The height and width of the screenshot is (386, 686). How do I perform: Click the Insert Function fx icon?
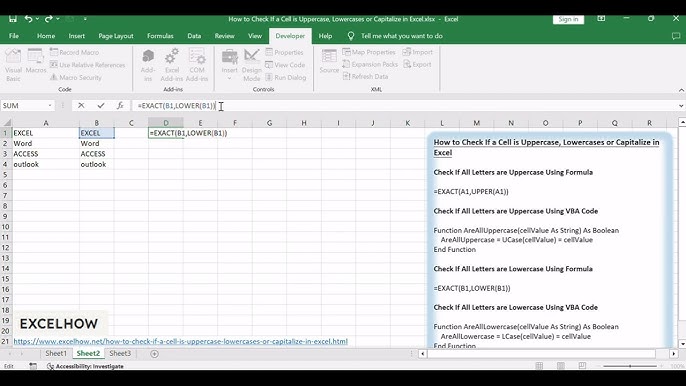point(120,105)
